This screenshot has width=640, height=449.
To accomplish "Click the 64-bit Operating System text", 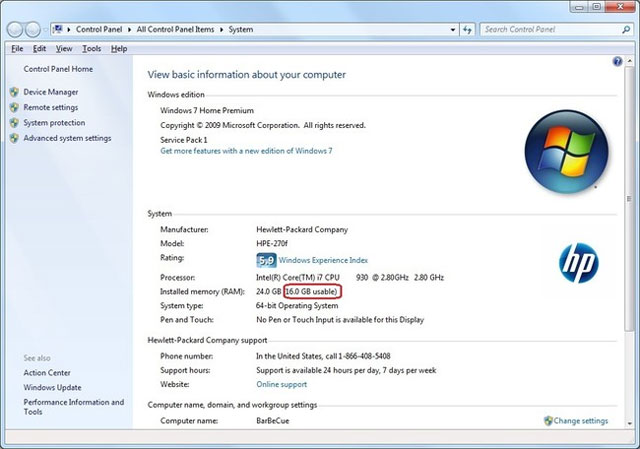I will pyautogui.click(x=297, y=306).
